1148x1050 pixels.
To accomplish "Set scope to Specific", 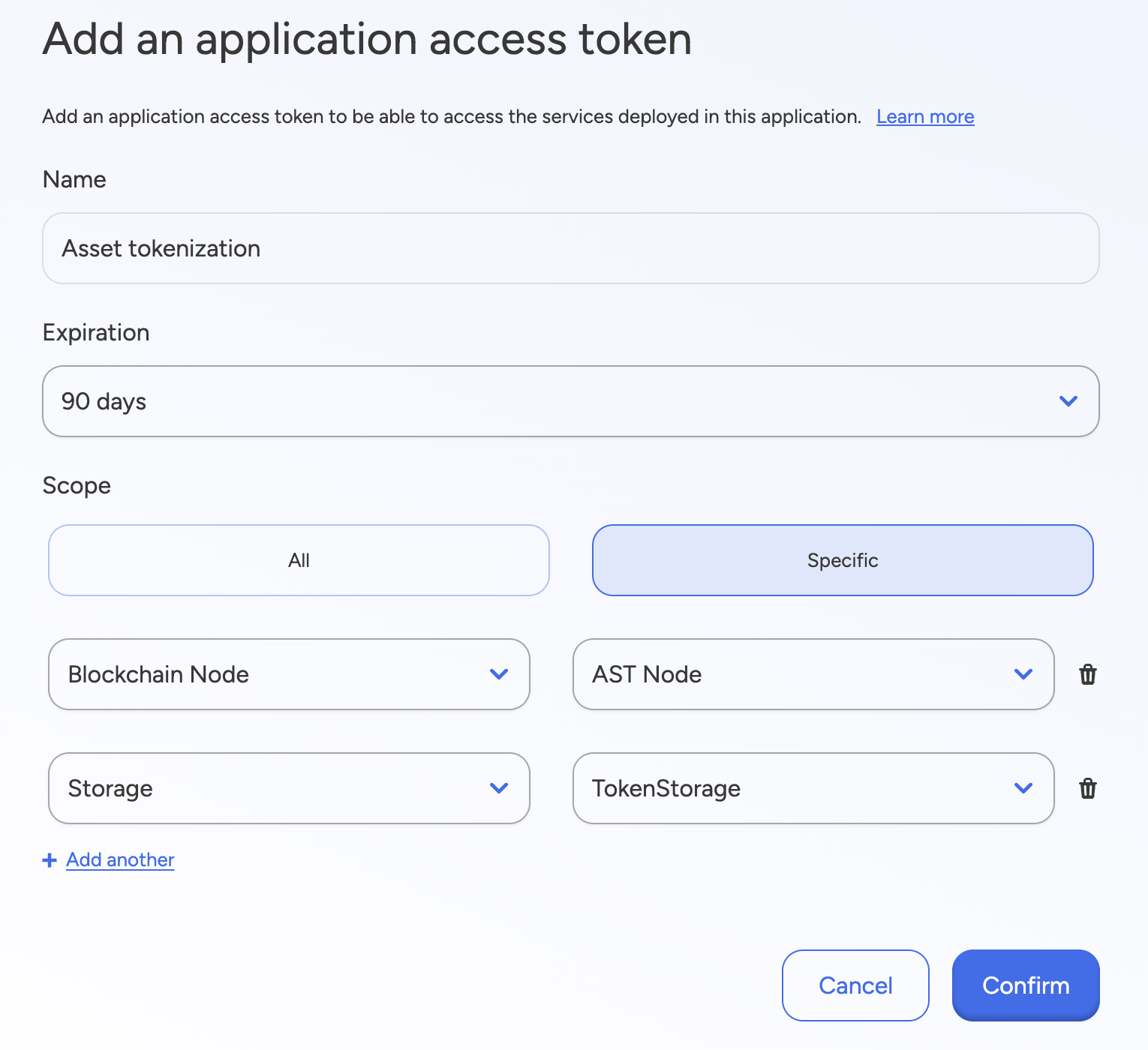I will [x=843, y=560].
